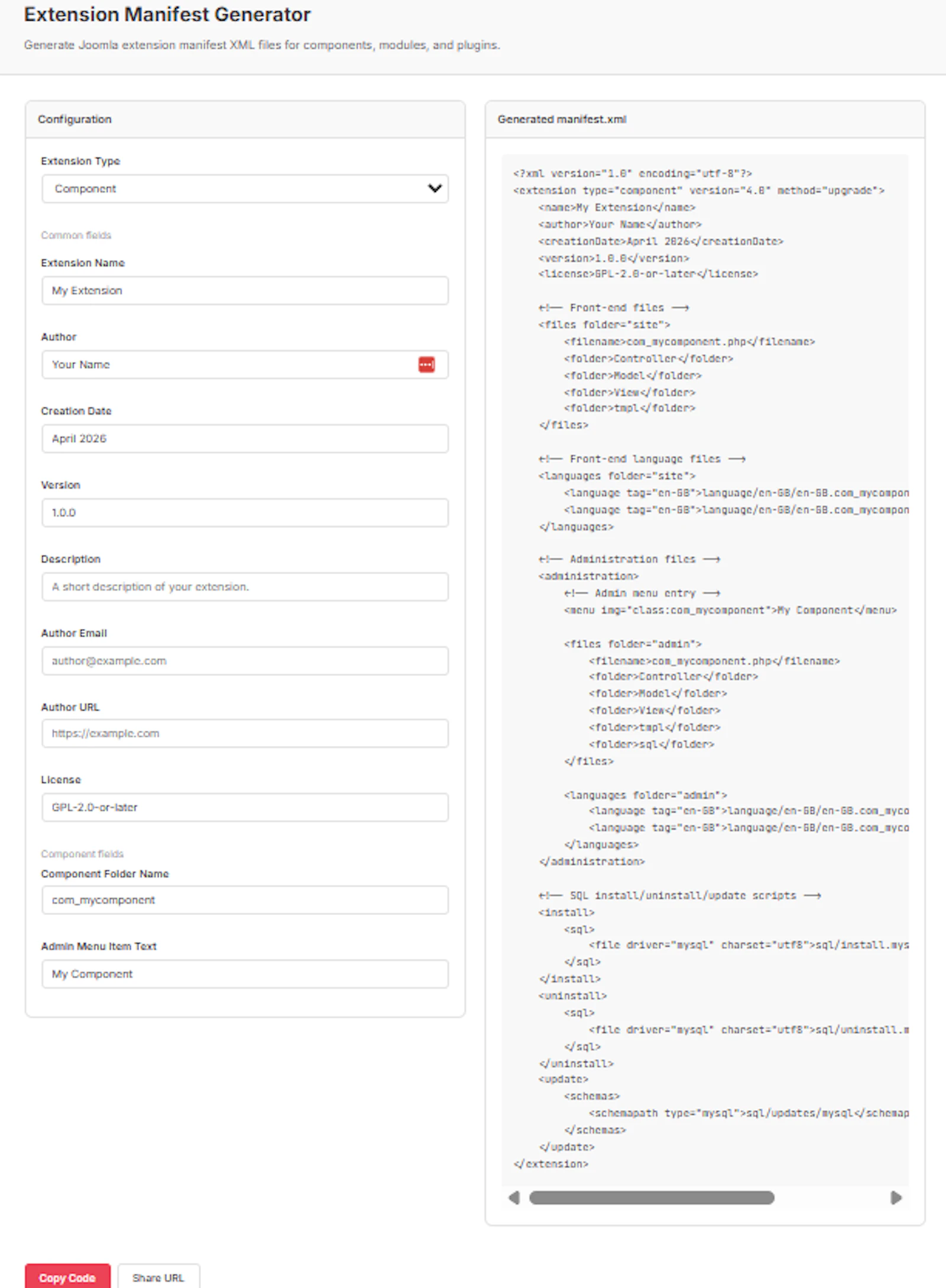Click the horizontal scrollbar thumb of code
This screenshot has width=946, height=1288.
tap(652, 1198)
